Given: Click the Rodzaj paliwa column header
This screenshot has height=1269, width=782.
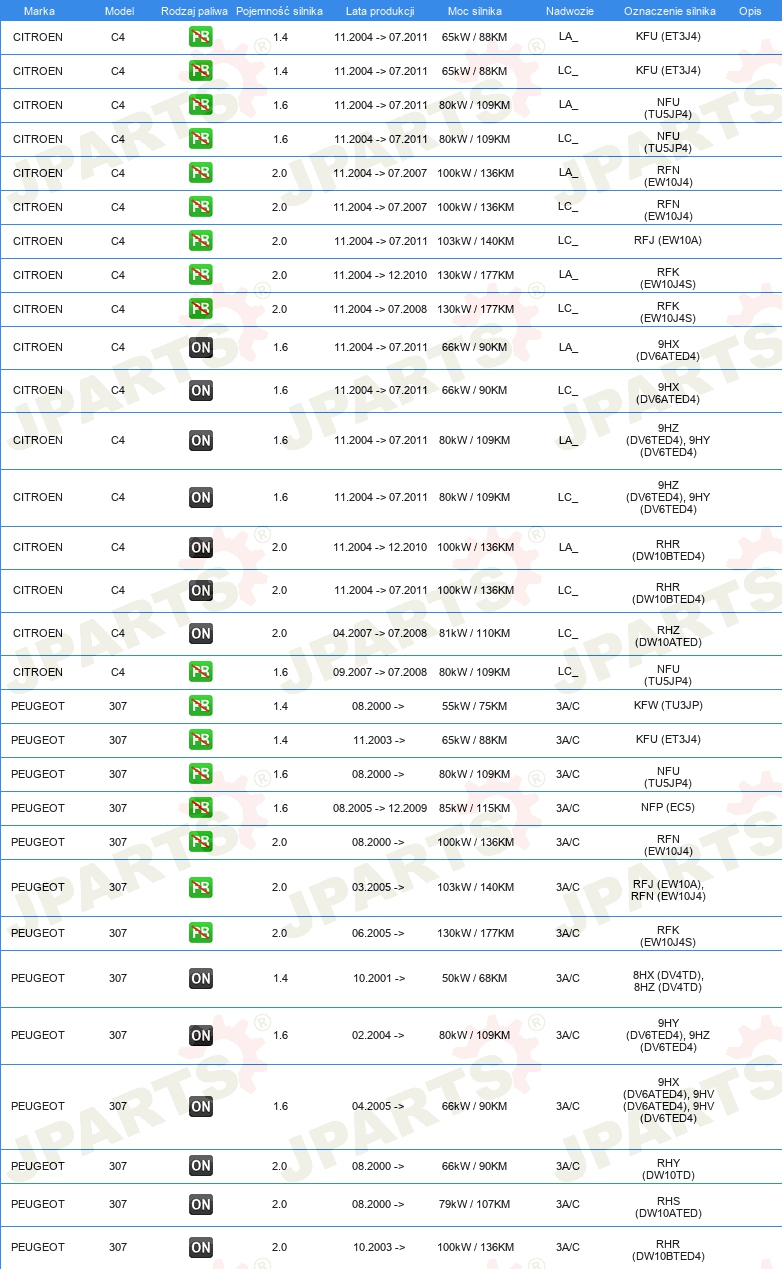Looking at the screenshot, I should pos(194,11).
